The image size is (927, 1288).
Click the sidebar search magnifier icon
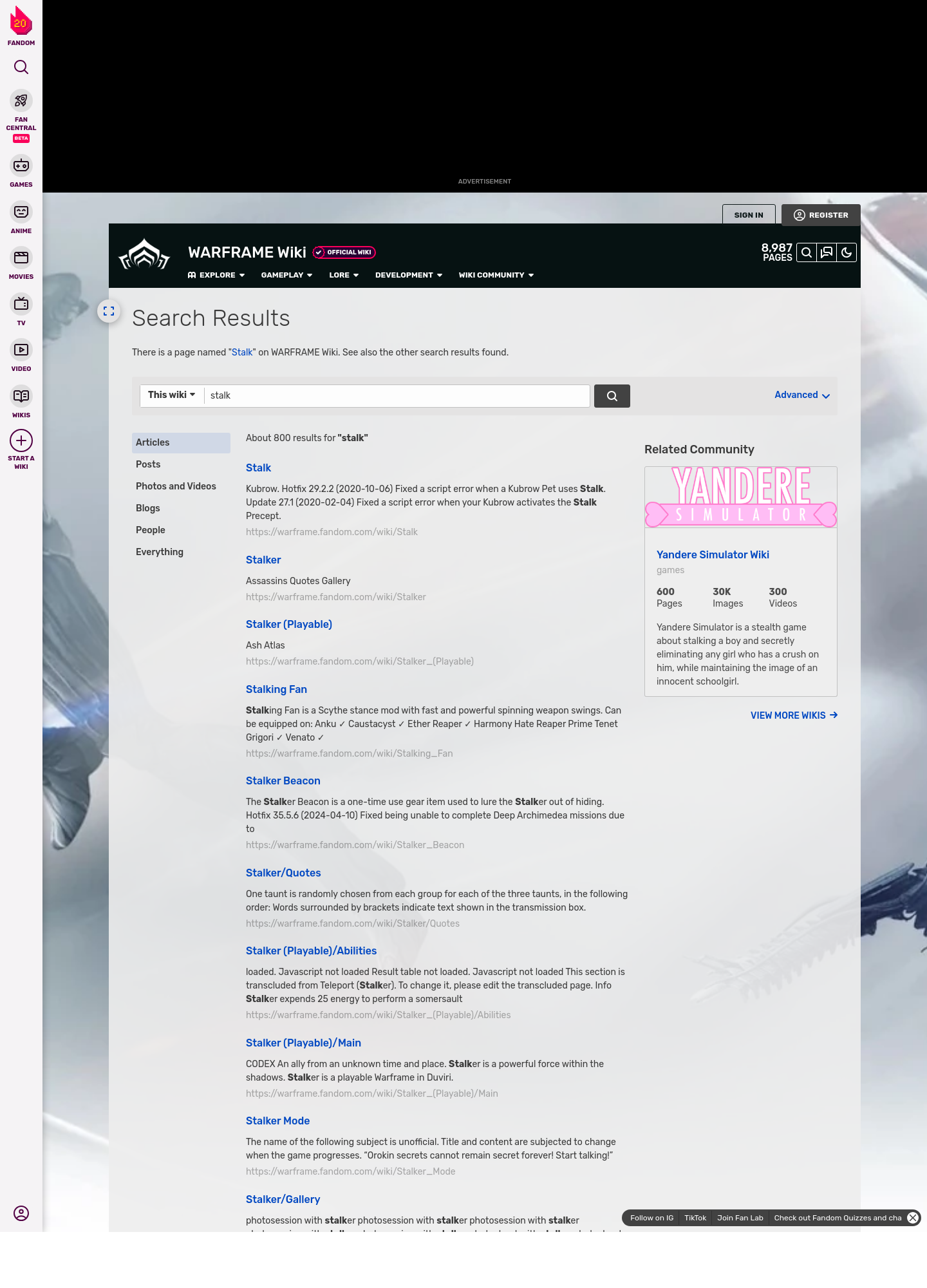21,67
